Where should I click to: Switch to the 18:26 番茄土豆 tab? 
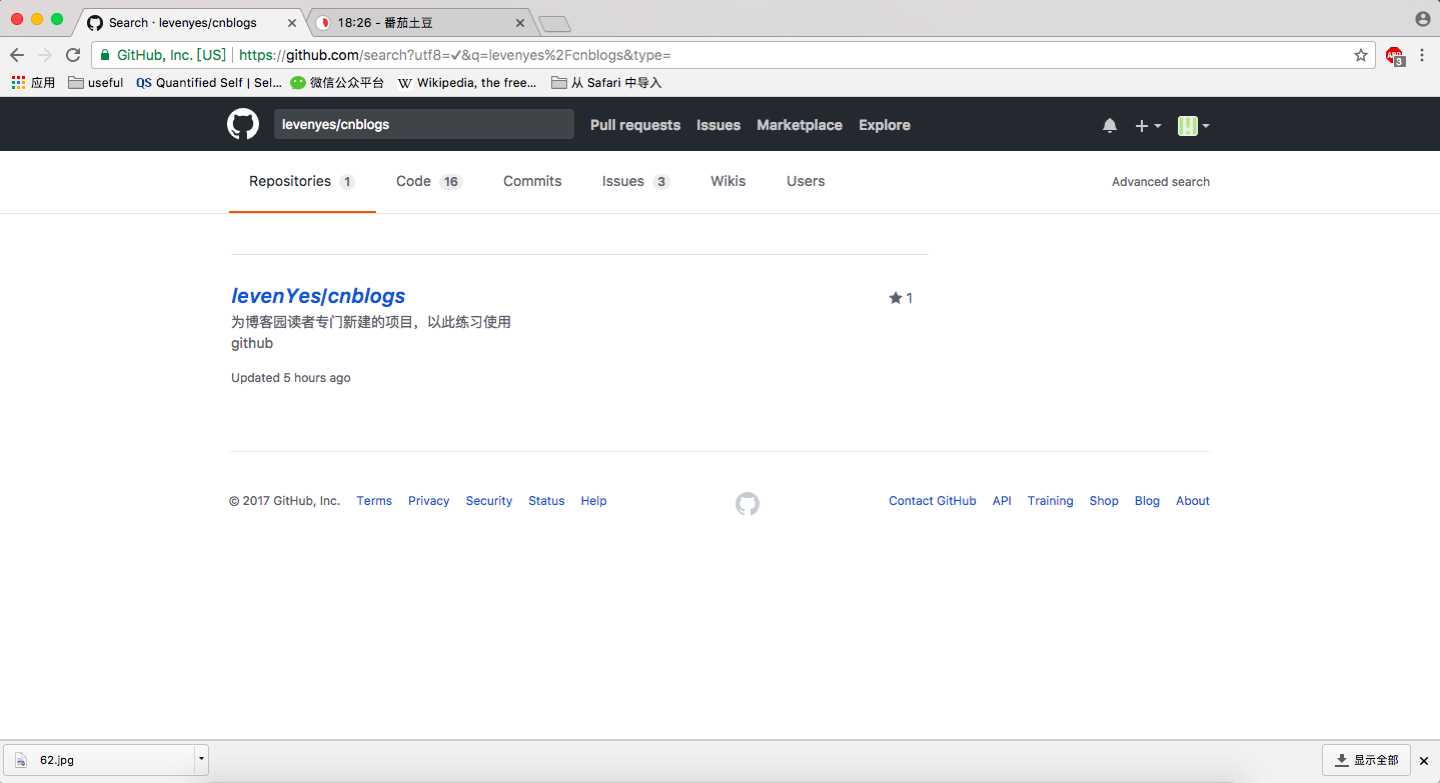click(420, 22)
